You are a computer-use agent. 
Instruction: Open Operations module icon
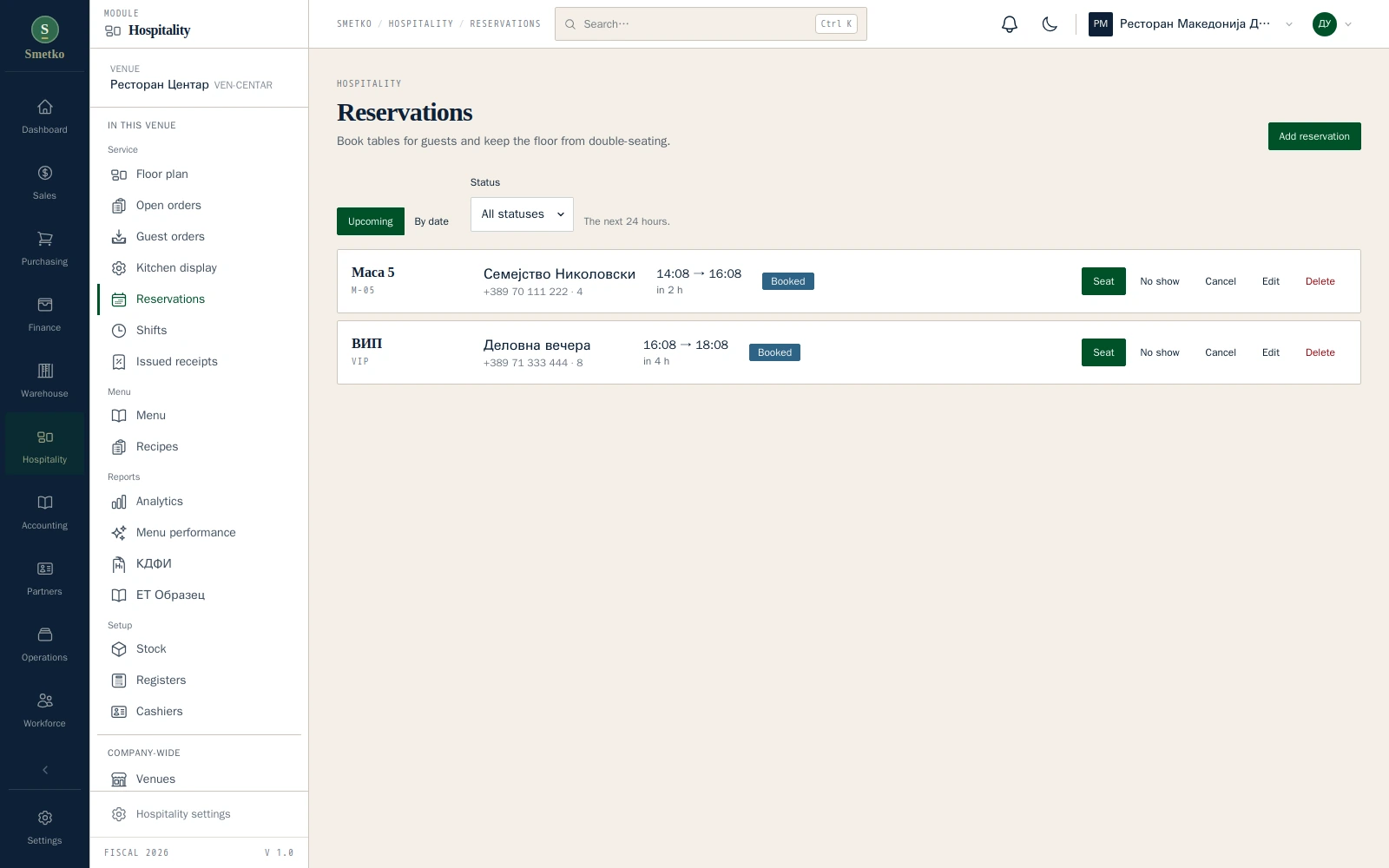pyautogui.click(x=44, y=635)
